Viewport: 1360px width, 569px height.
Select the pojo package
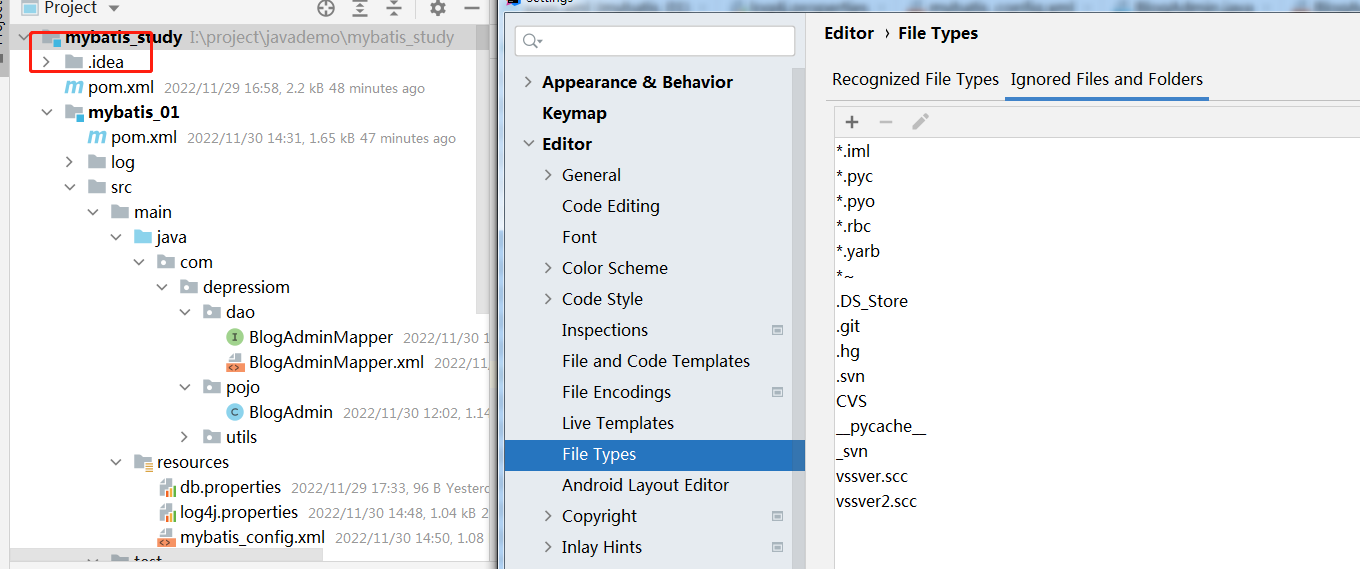coord(243,387)
